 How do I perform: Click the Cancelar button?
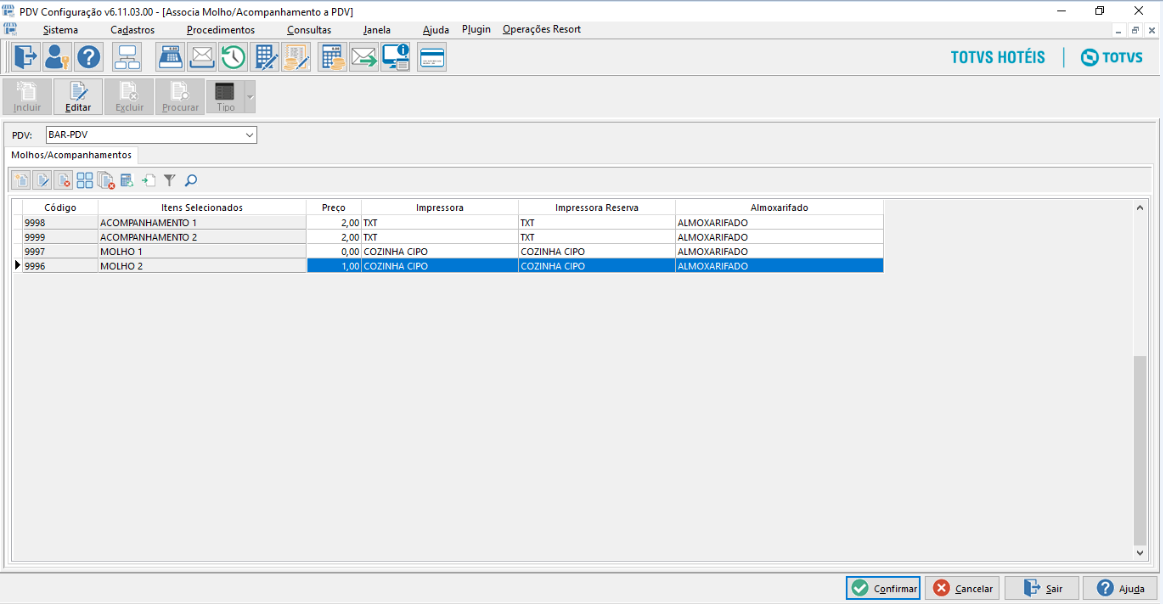click(x=963, y=588)
